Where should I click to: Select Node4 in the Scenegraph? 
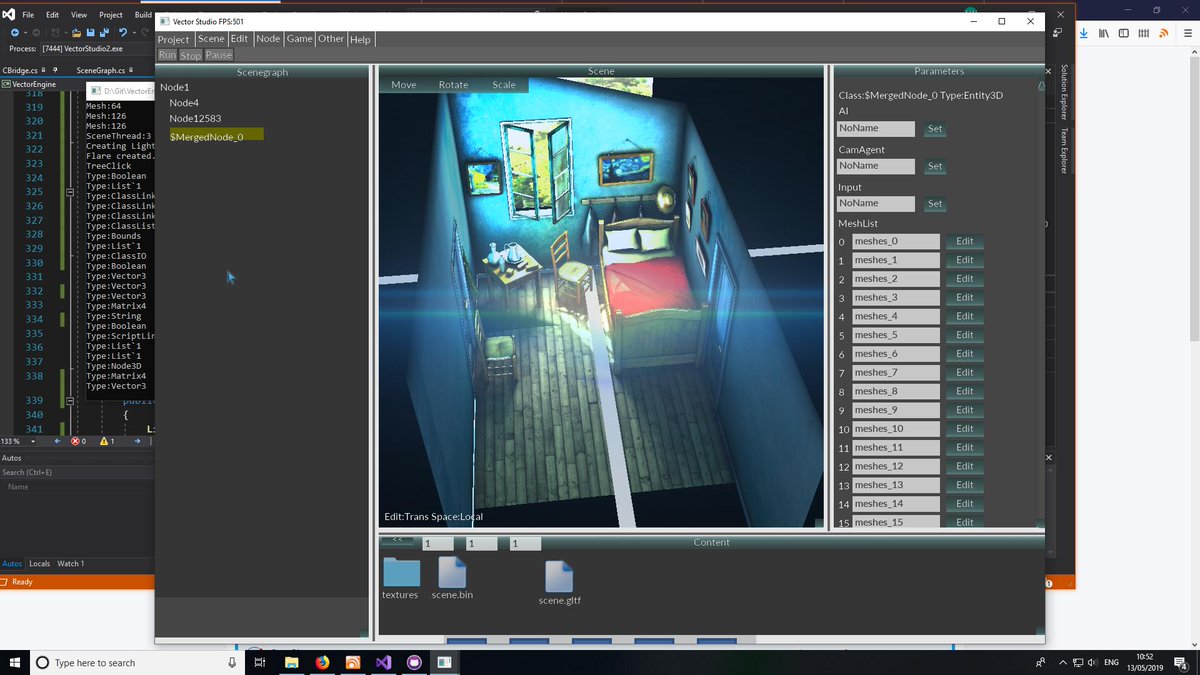[184, 103]
